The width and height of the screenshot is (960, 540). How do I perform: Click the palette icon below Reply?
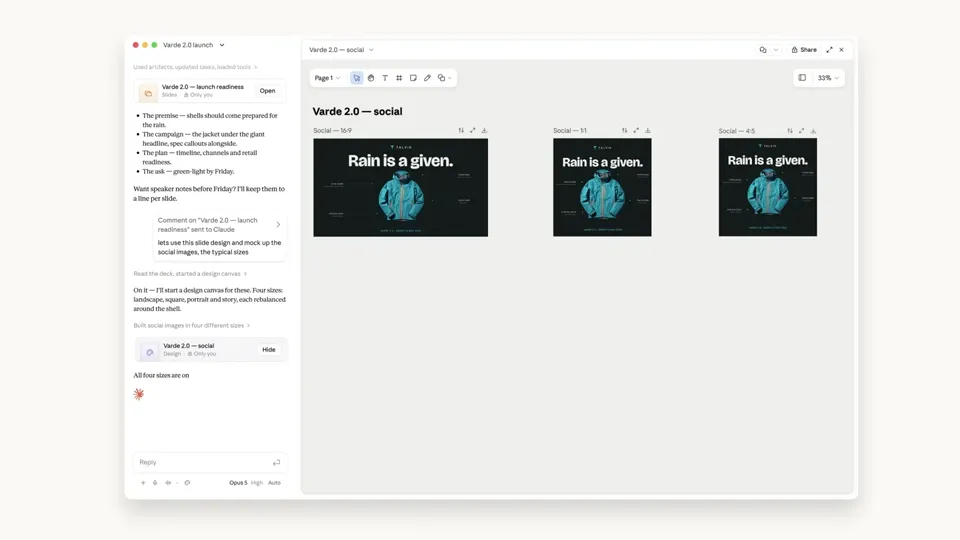[187, 483]
